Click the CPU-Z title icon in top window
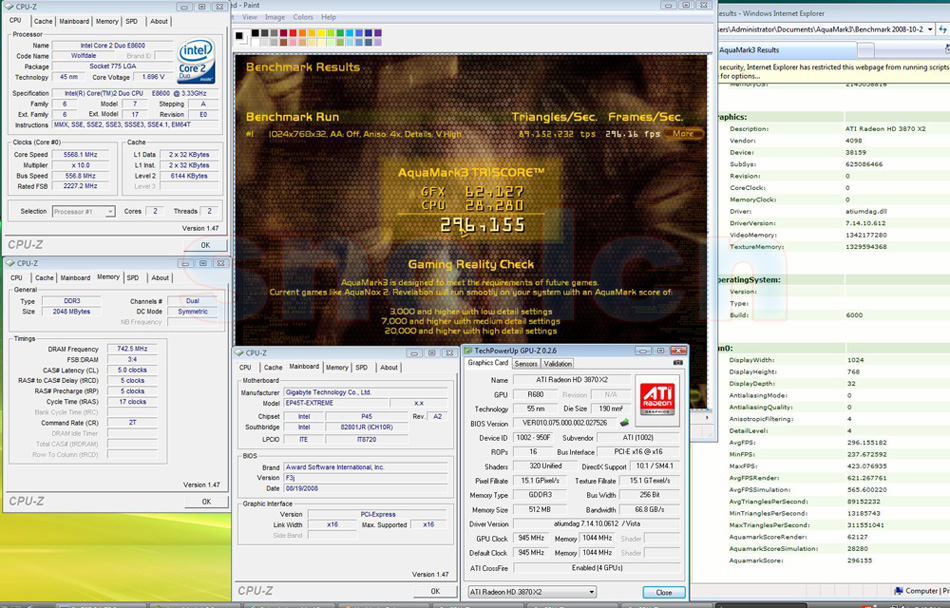The height and width of the screenshot is (608, 950). pyautogui.click(x=9, y=7)
